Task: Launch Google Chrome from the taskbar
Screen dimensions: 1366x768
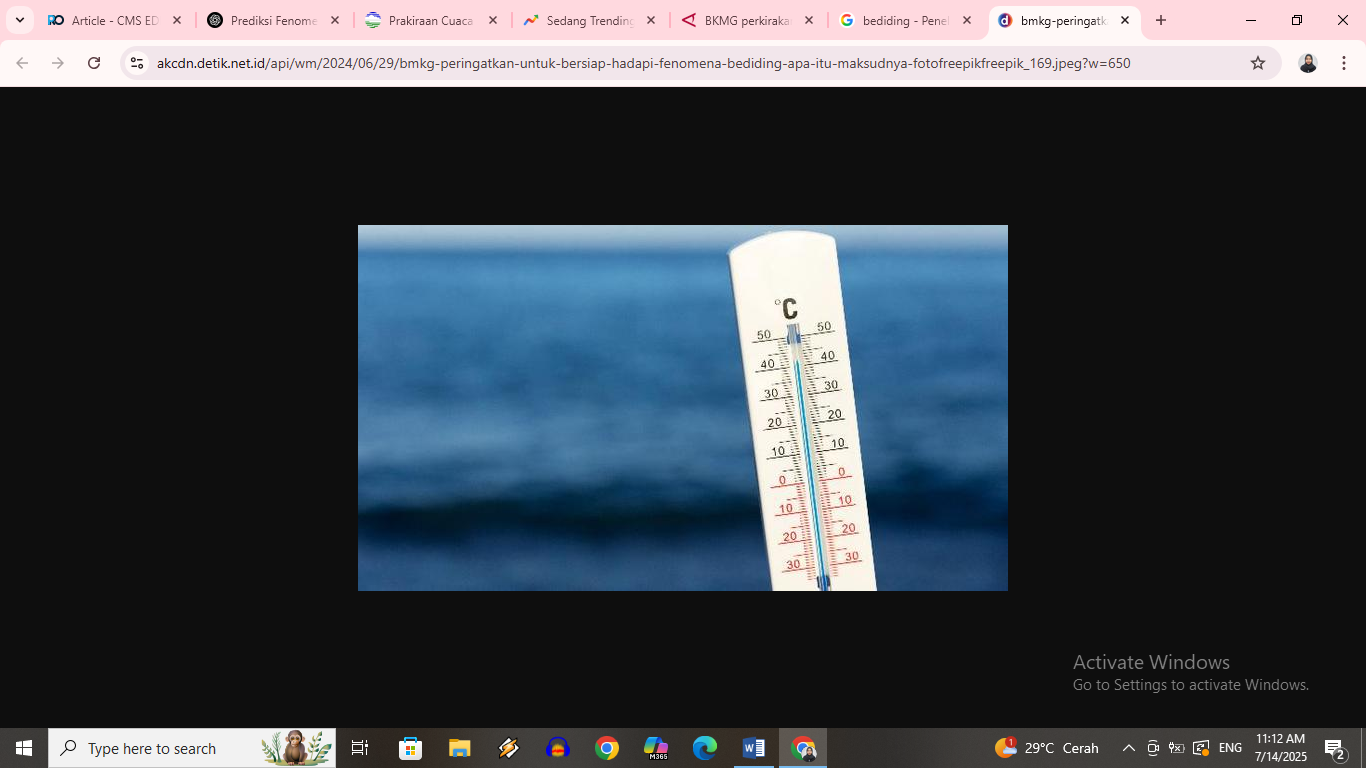Action: 607,748
